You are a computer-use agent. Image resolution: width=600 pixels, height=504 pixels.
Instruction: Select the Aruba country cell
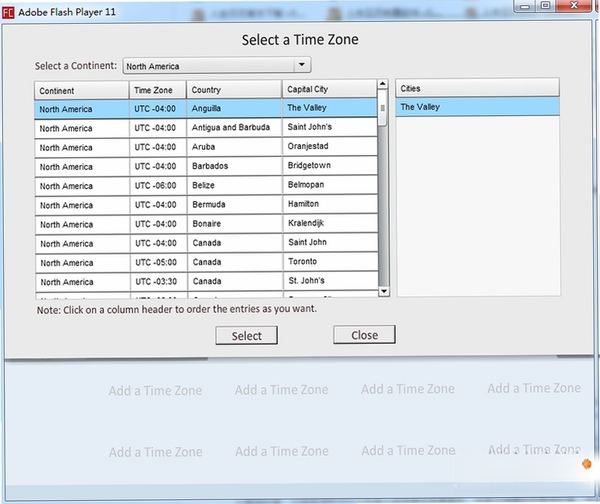click(234, 147)
